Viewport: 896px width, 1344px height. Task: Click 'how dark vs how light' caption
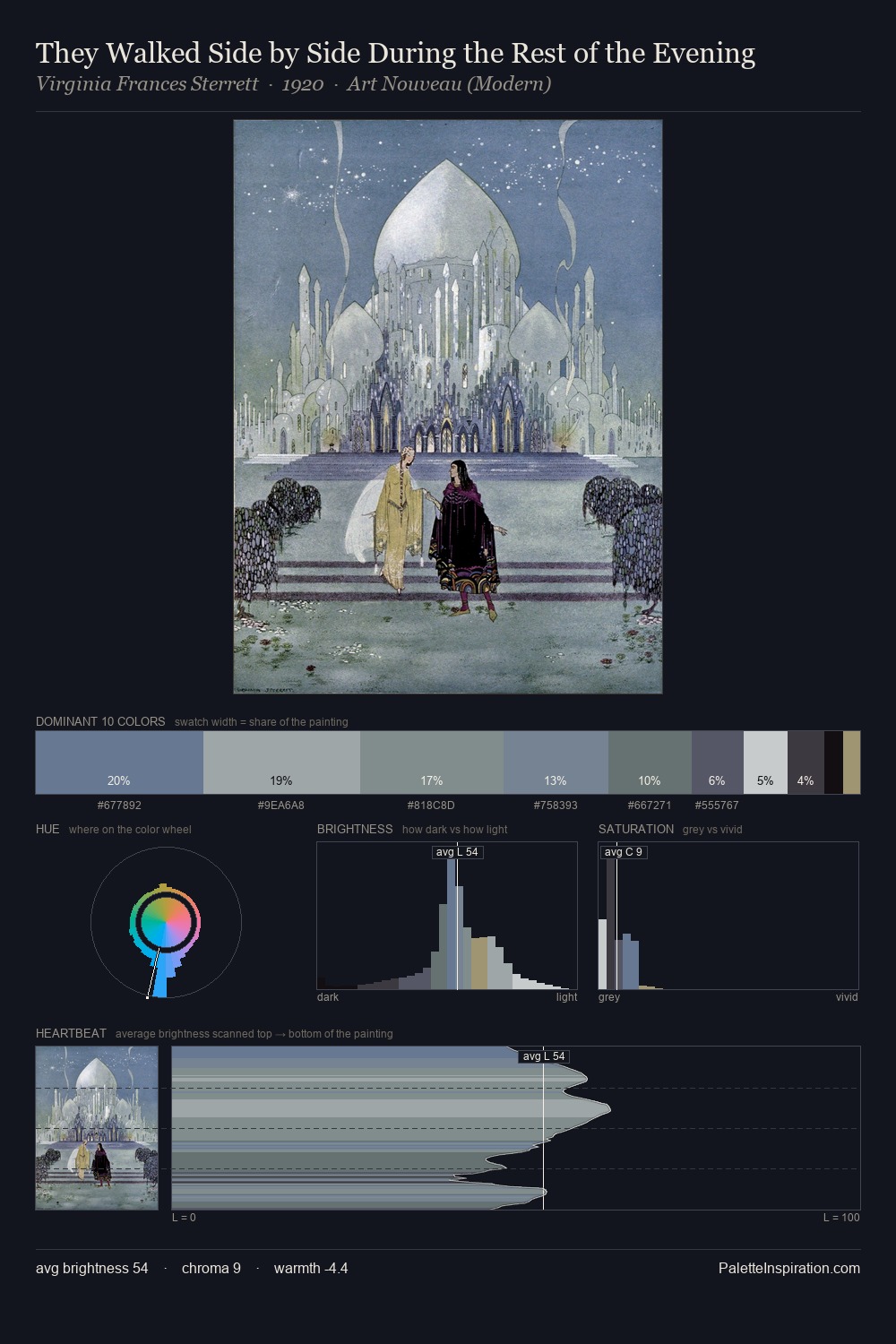[x=455, y=830]
